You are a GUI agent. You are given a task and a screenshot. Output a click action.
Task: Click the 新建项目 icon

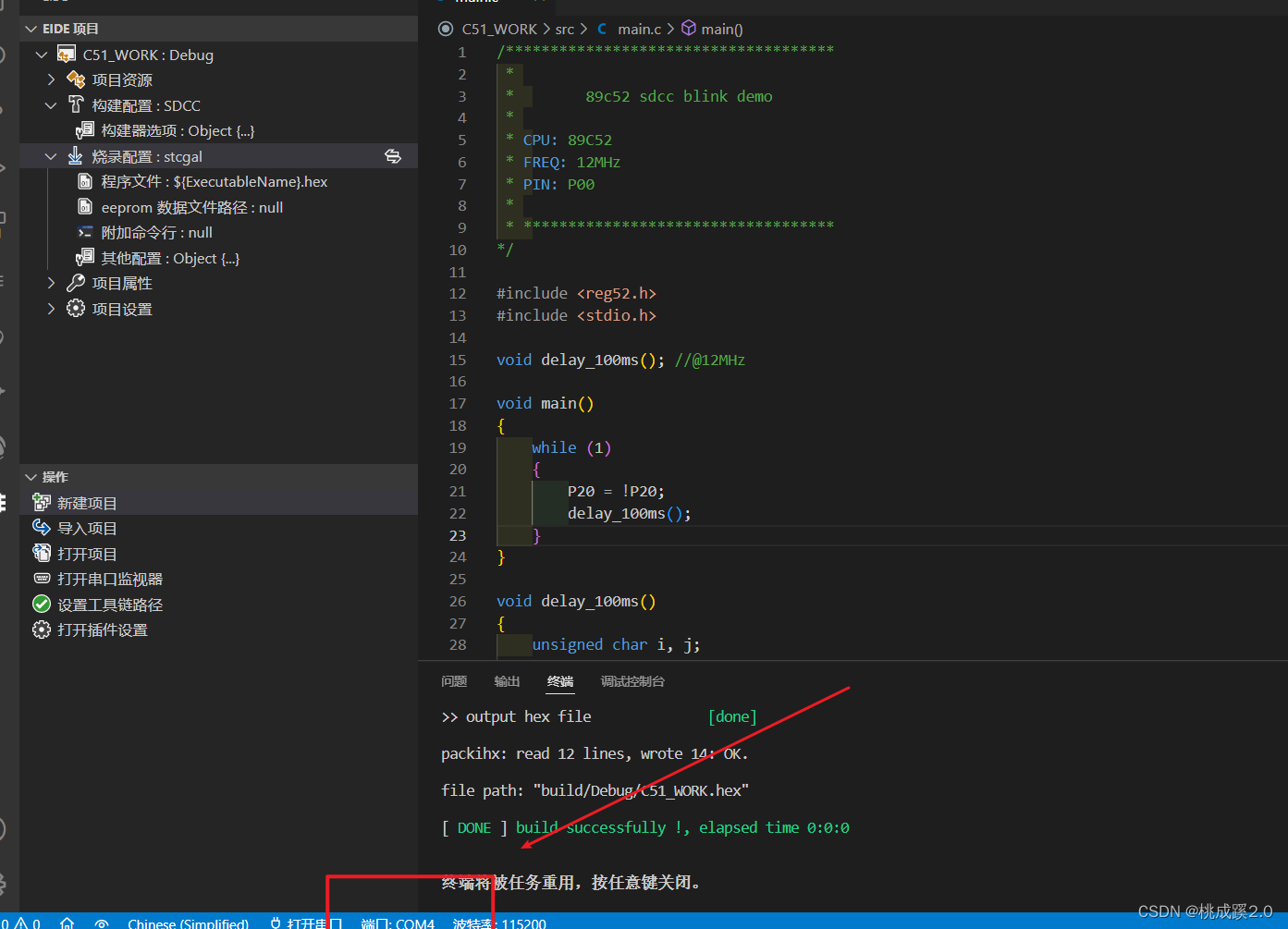tap(42, 502)
